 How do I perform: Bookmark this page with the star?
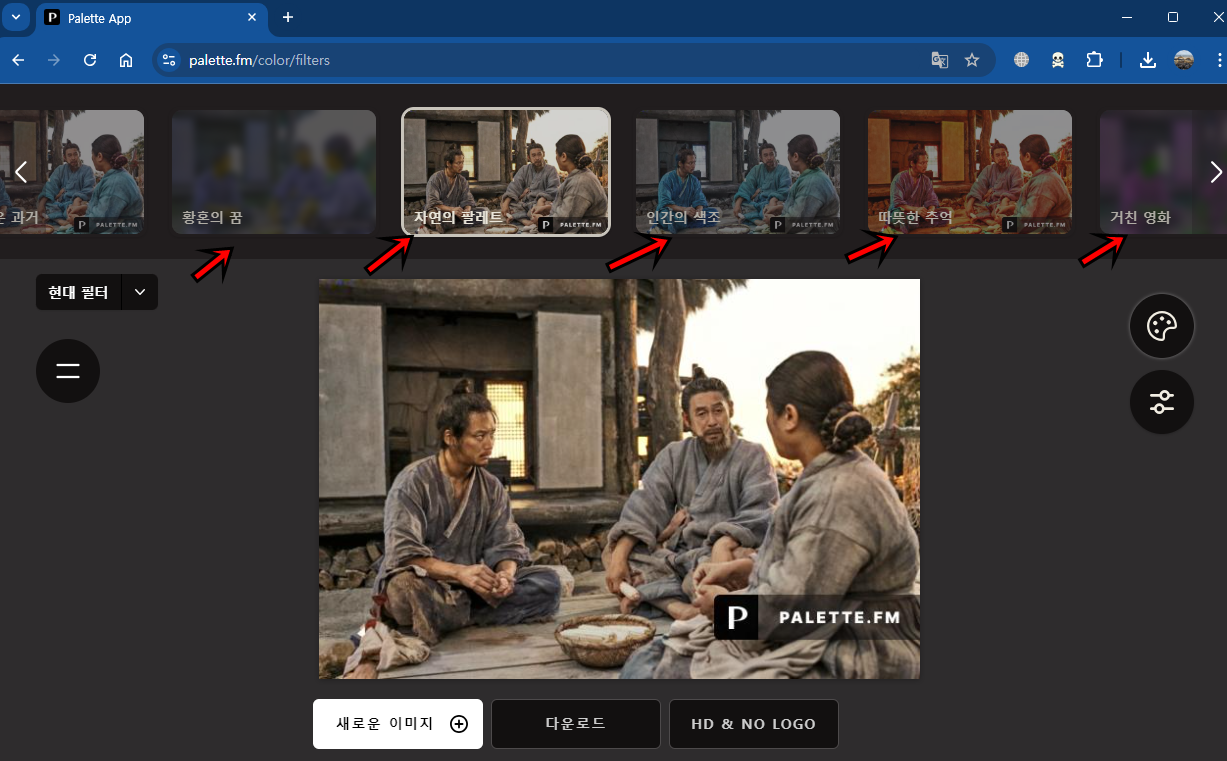[x=972, y=60]
